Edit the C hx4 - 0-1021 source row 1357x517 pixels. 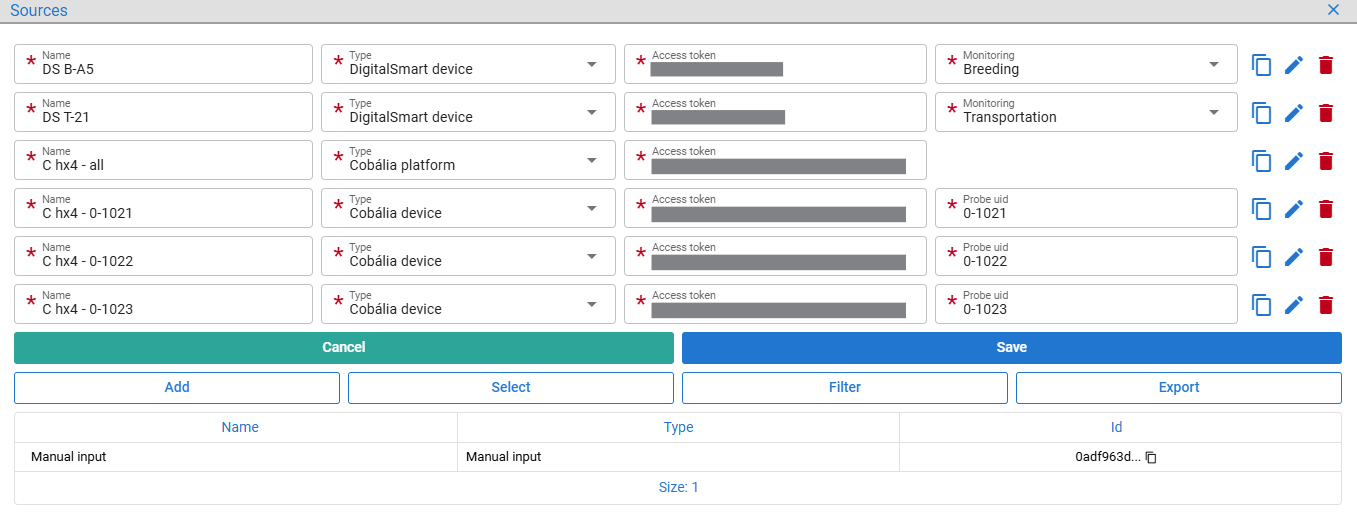point(1294,209)
